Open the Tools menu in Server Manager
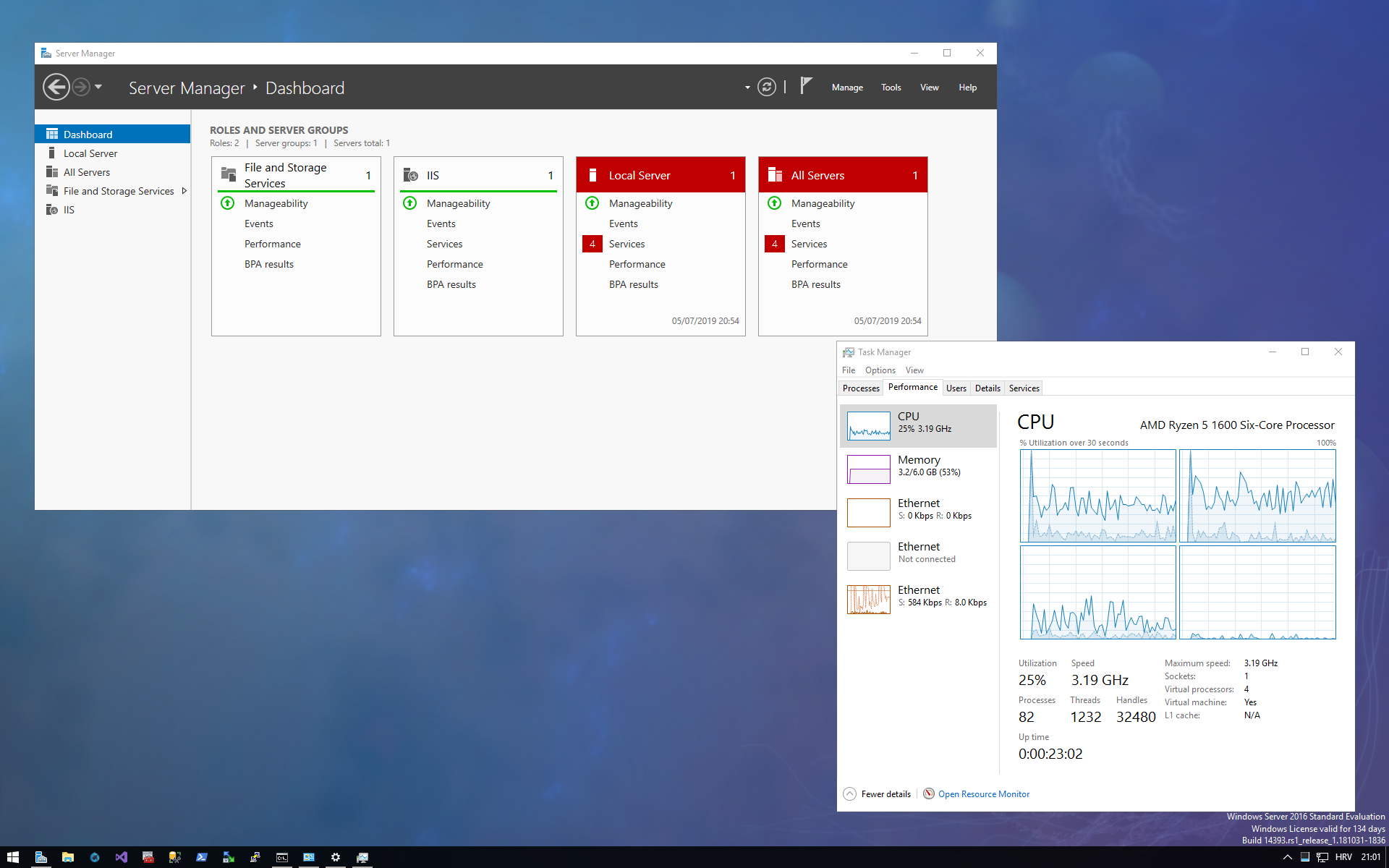This screenshot has width=1389, height=868. [x=891, y=88]
